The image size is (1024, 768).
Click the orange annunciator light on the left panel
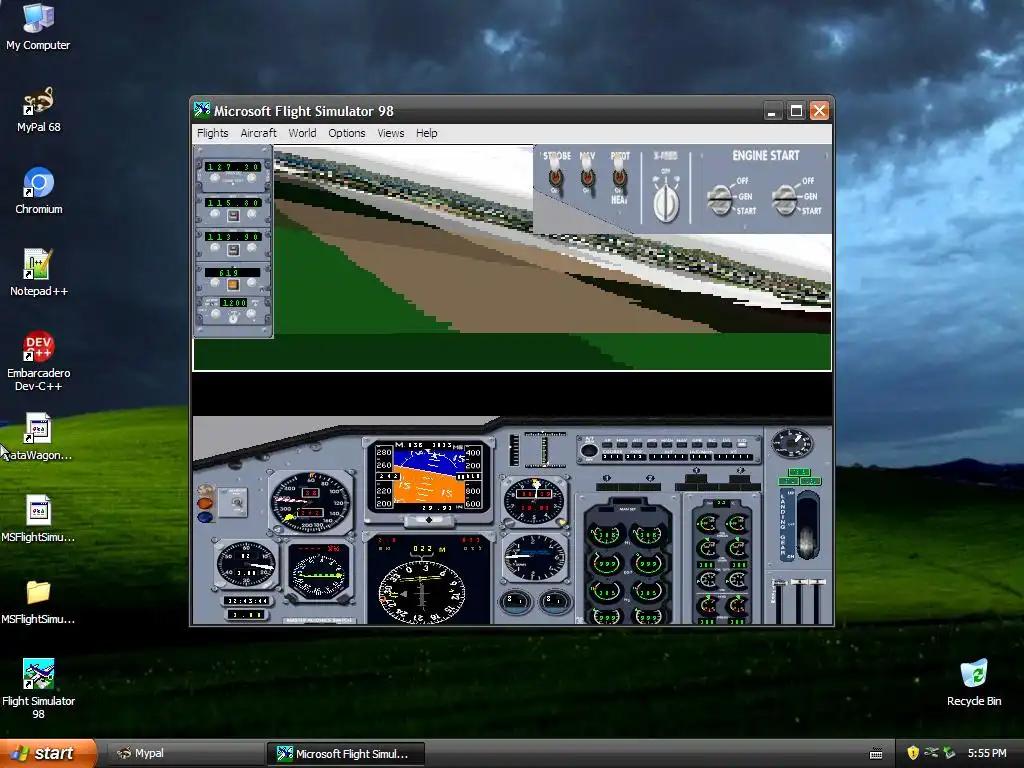point(204,503)
